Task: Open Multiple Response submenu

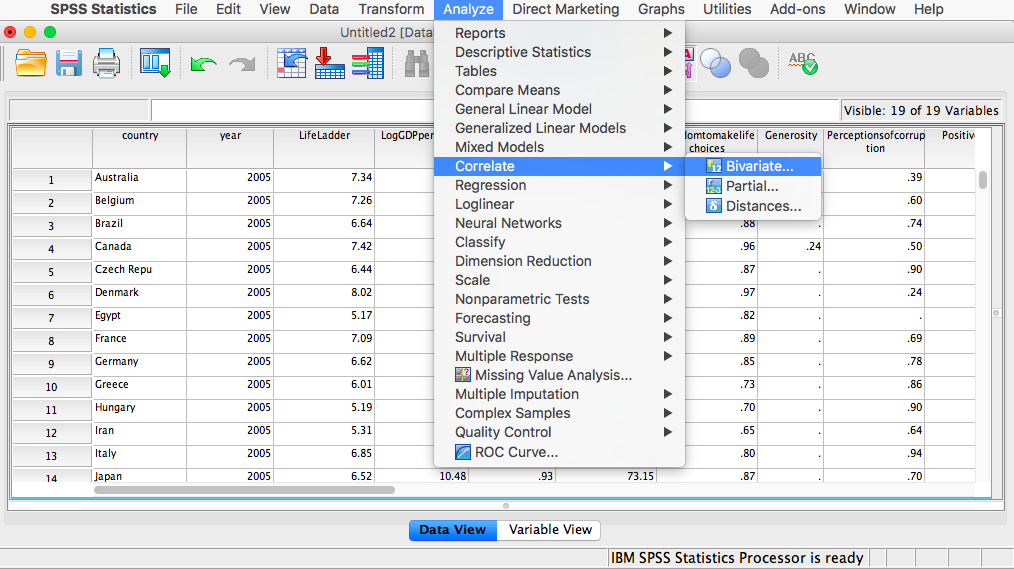Action: point(559,356)
